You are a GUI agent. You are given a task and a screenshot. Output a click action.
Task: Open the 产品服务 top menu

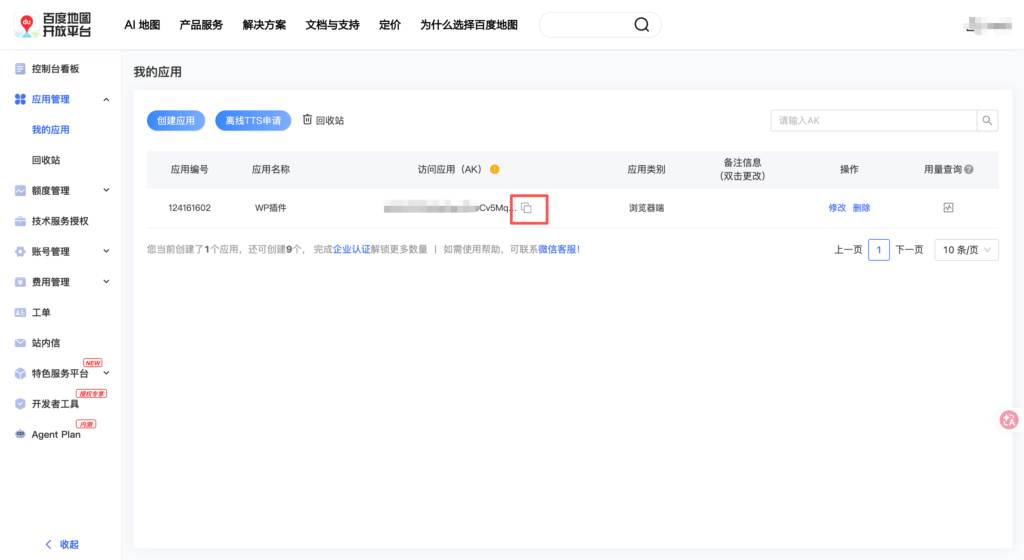coord(201,25)
